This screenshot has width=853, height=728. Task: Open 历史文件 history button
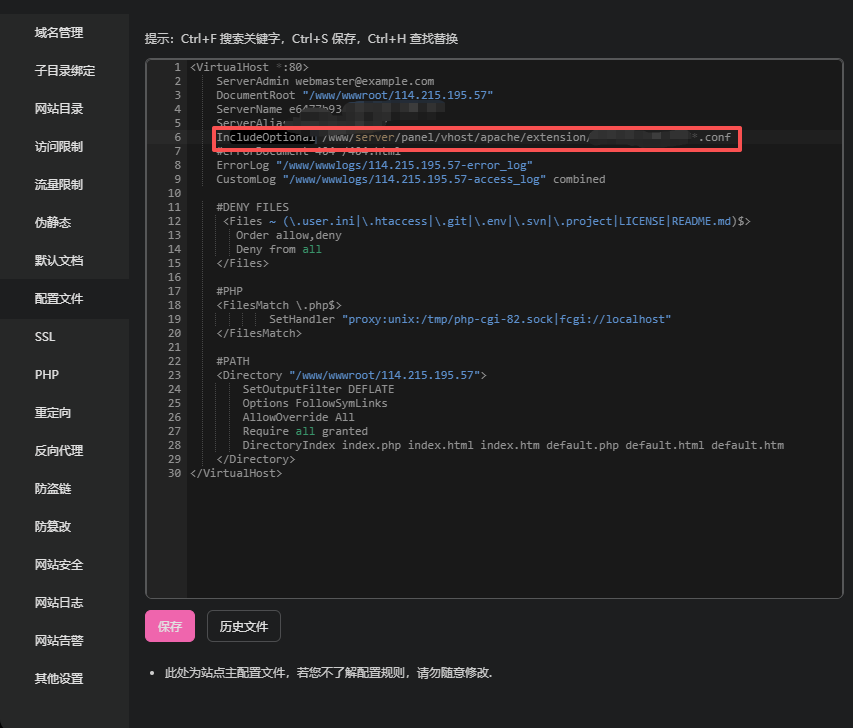[x=244, y=626]
